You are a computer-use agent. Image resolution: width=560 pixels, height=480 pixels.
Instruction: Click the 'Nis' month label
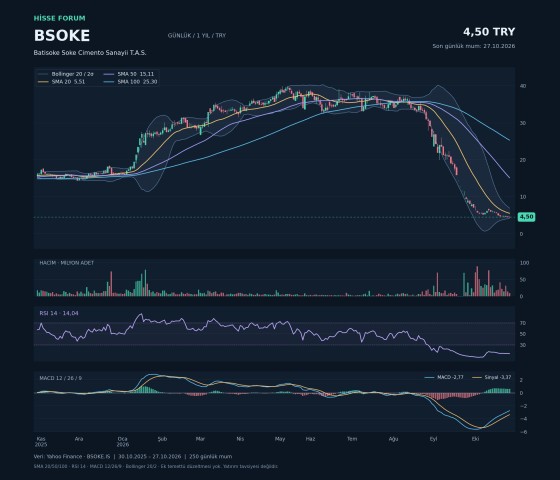coord(240,439)
